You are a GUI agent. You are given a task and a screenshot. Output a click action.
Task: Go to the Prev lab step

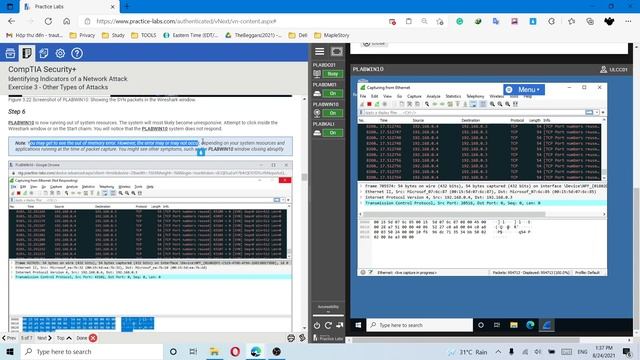(9, 338)
